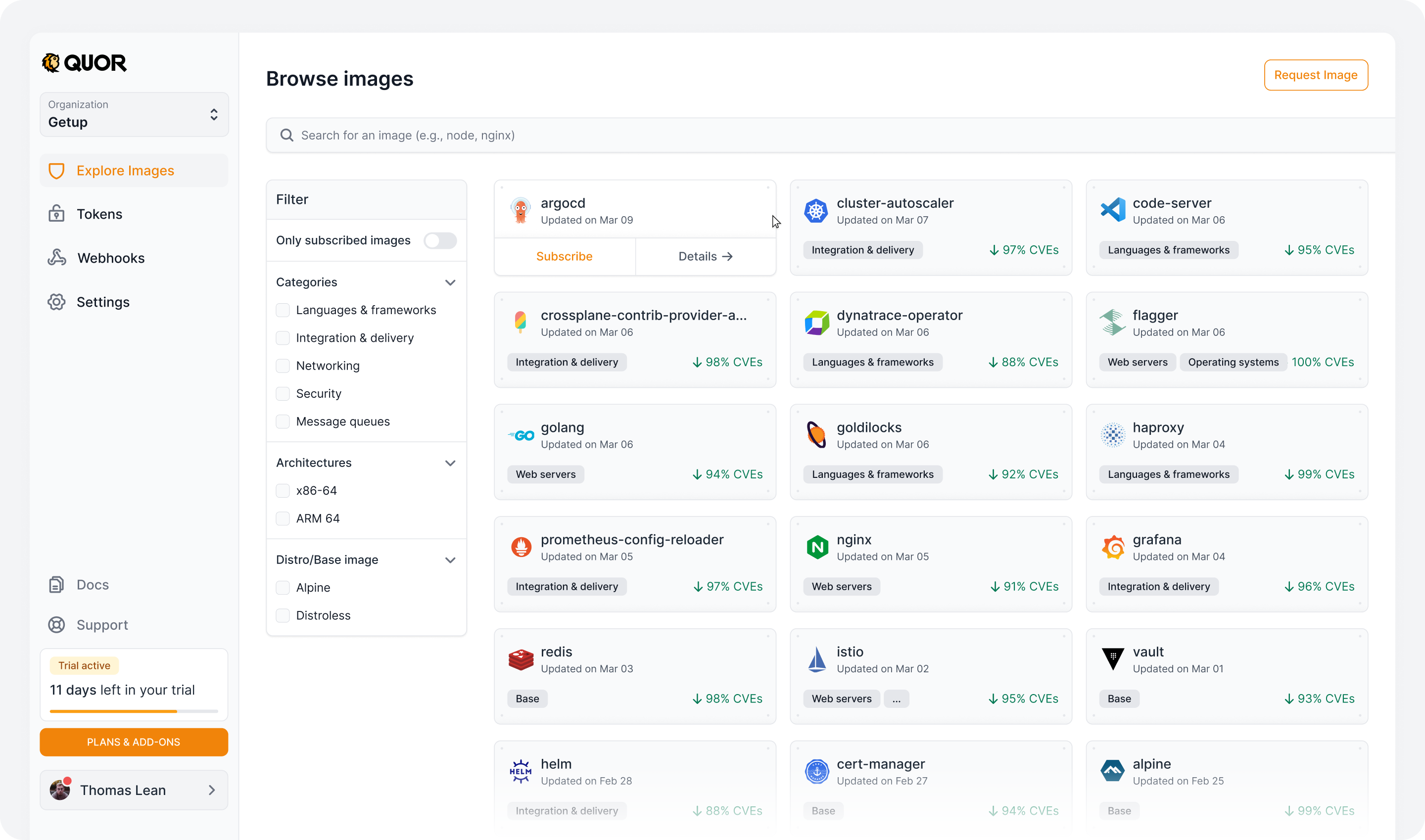
Task: Check the Languages & frameworks filter
Action: pyautogui.click(x=283, y=310)
